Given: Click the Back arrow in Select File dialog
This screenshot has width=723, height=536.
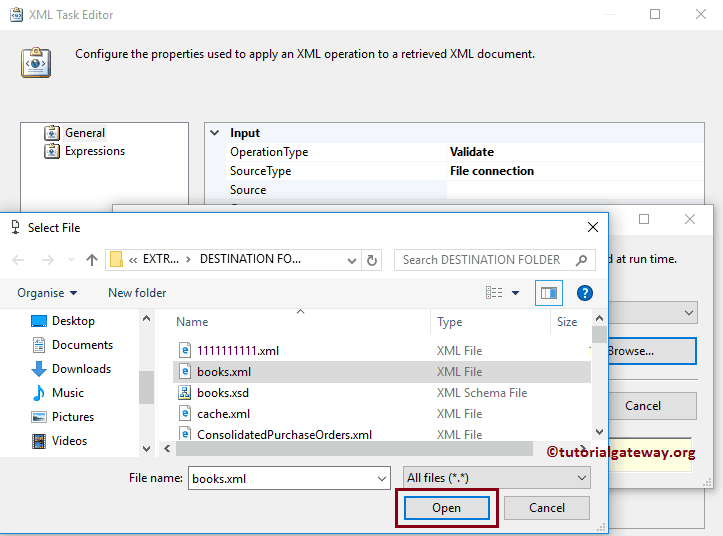Looking at the screenshot, I should 18,260.
